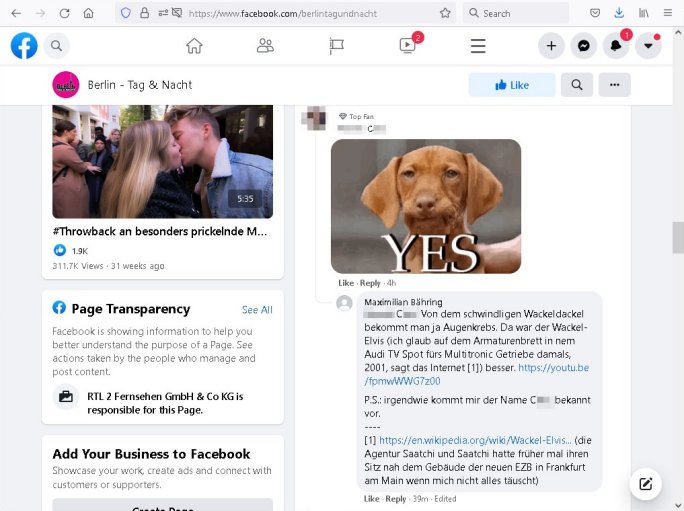Open Pocket save icon
The width and height of the screenshot is (684, 511).
595,13
